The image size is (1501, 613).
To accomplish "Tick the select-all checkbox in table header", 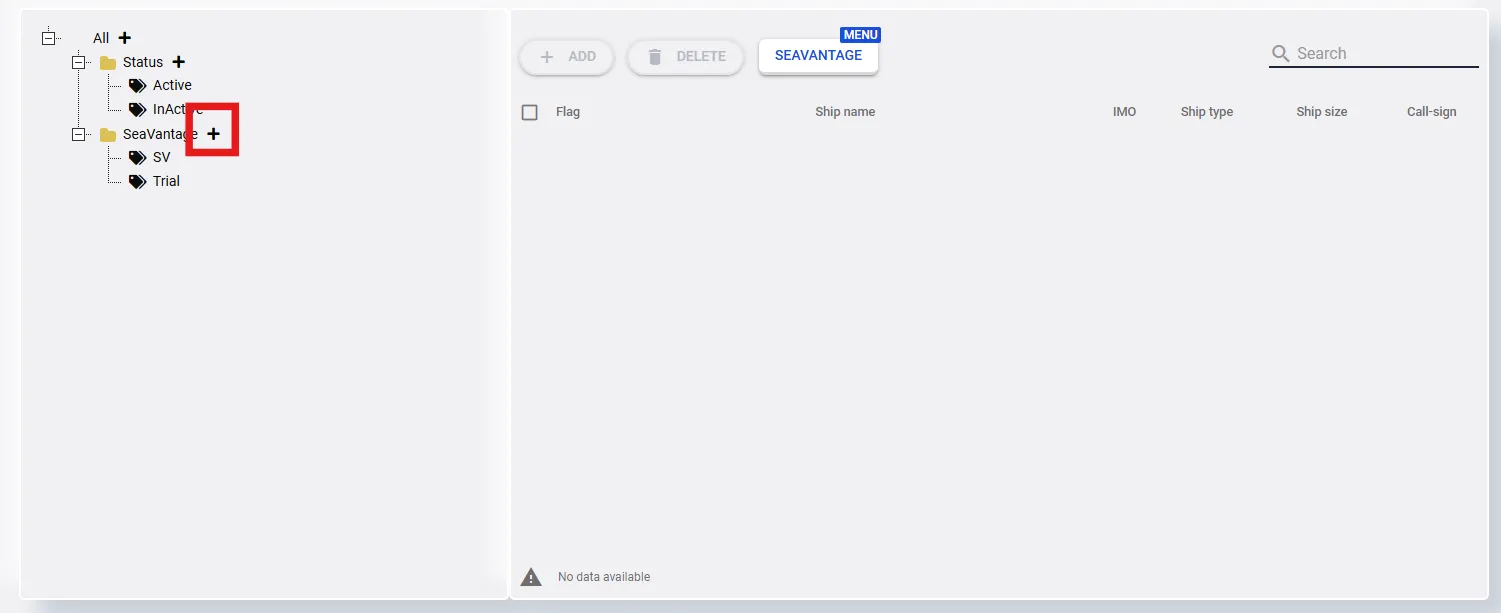I will tap(530, 112).
